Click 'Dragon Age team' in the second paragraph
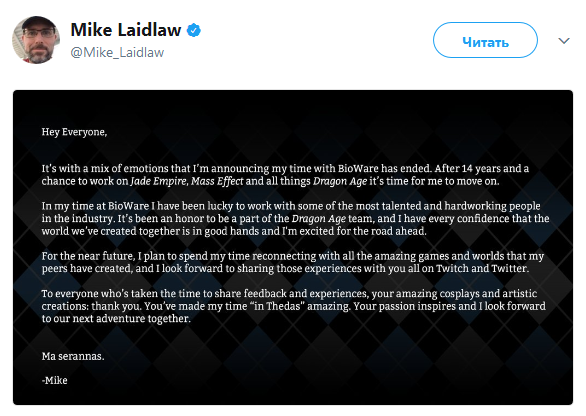This screenshot has height=416, width=586. (x=331, y=219)
